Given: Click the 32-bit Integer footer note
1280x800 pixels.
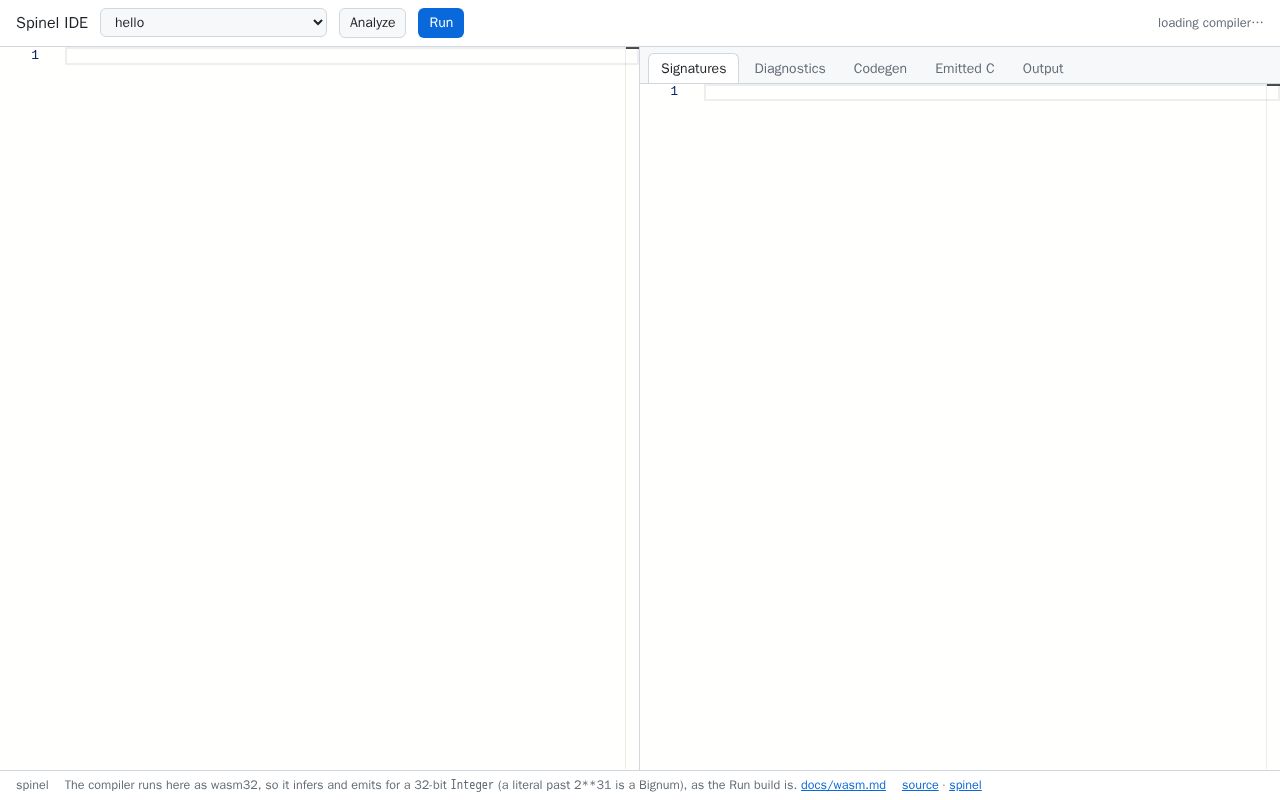Looking at the screenshot, I should click(x=431, y=785).
